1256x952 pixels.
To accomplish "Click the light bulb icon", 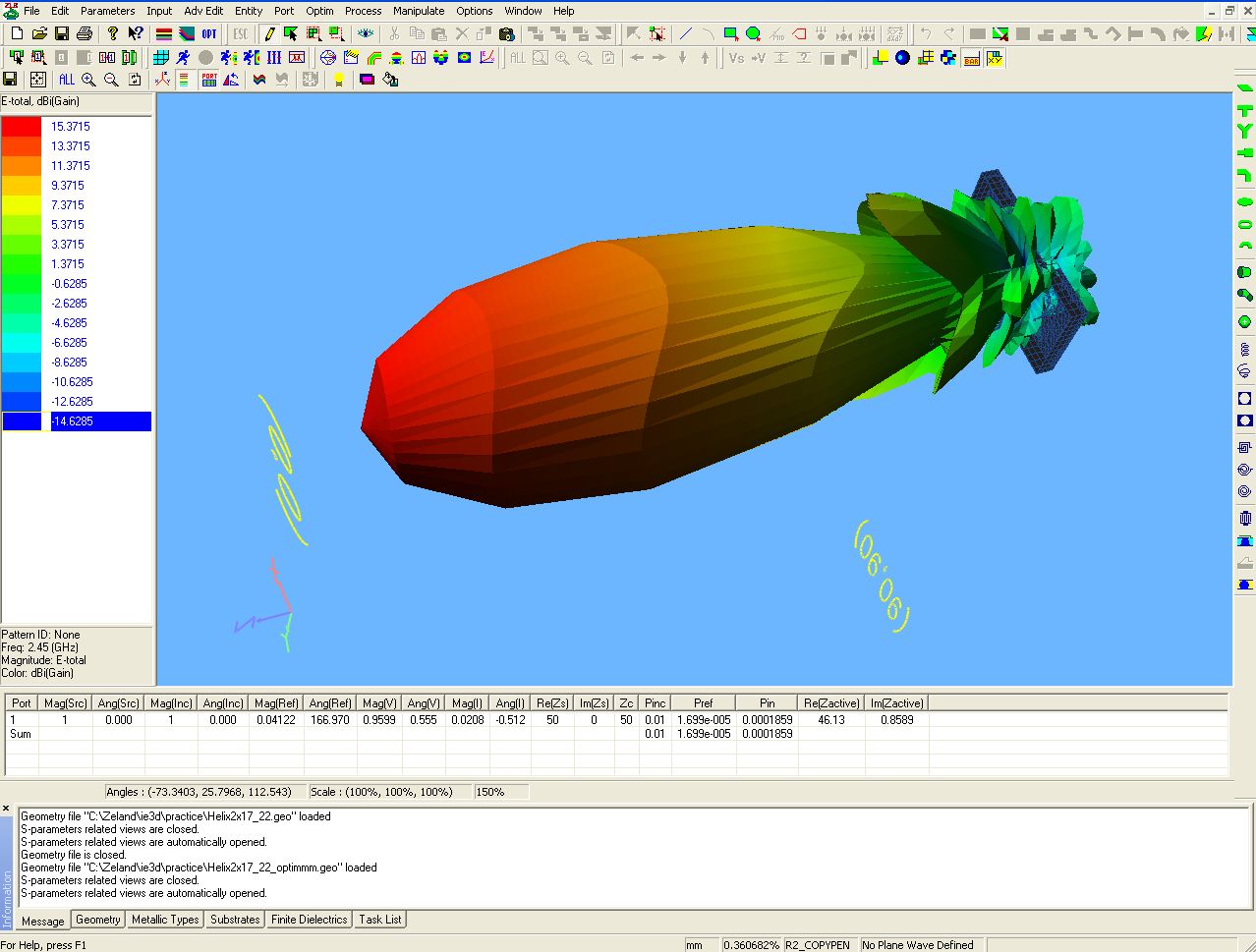I will point(339,80).
